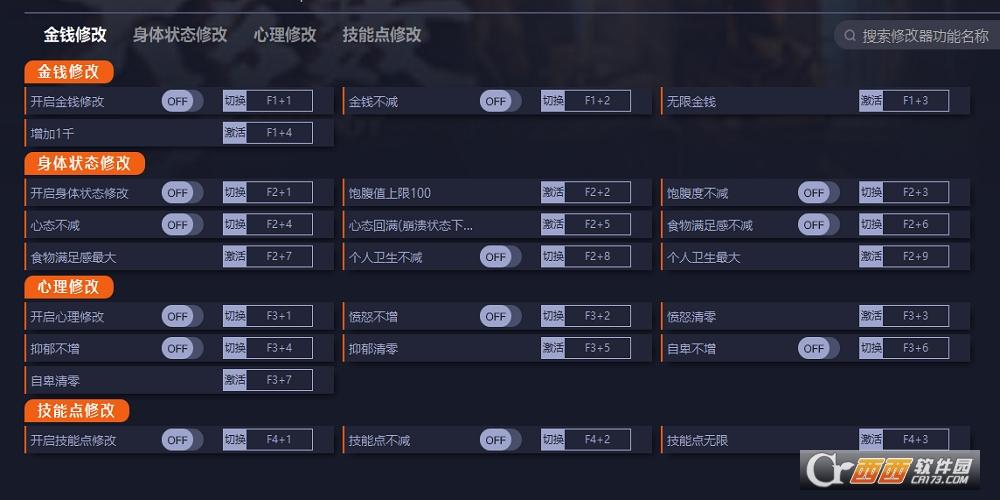Click 切换 button for 自卑不增

(871, 349)
